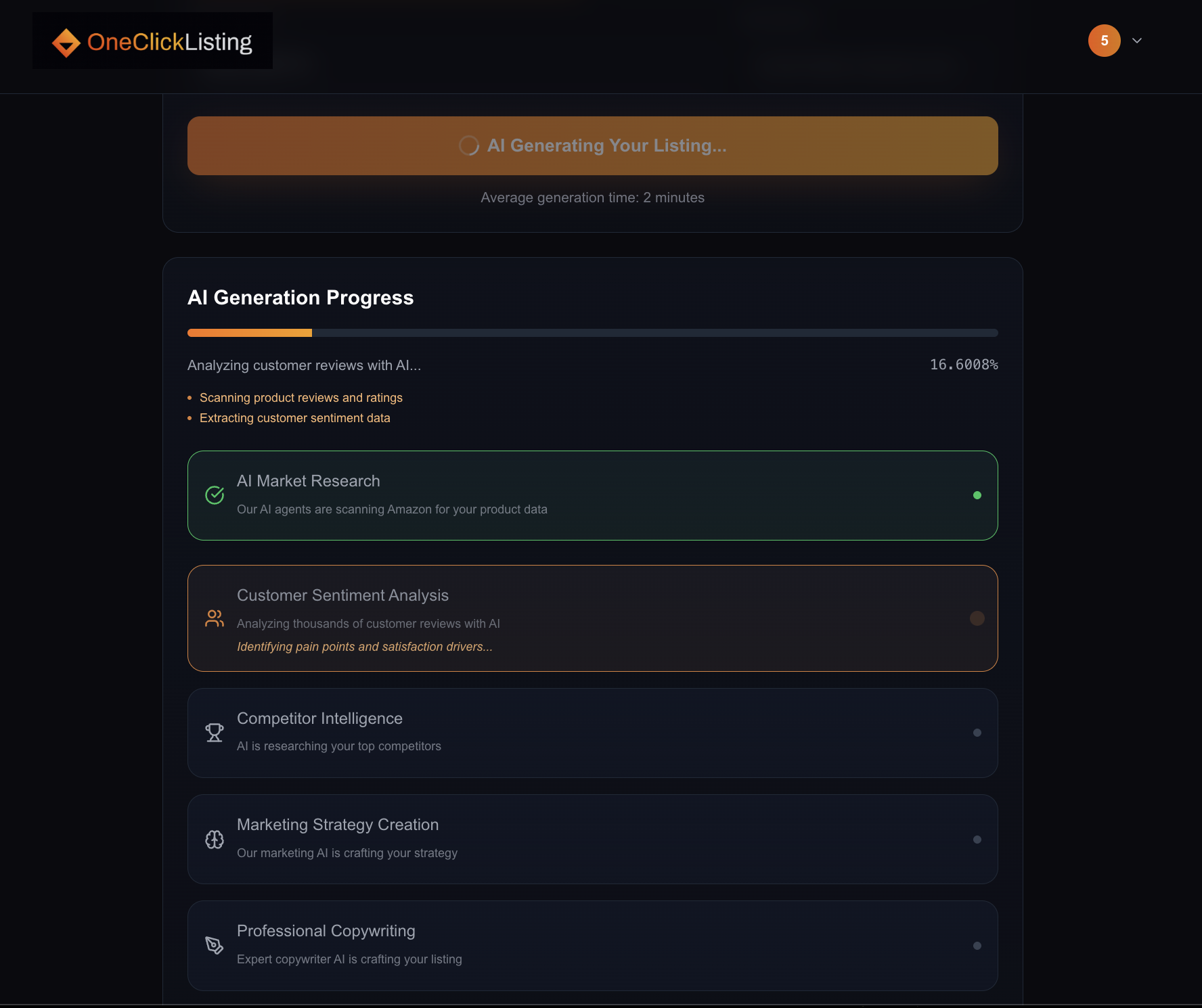Click the pen icon for Professional Copywriting
The image size is (1202, 1008).
click(x=215, y=946)
